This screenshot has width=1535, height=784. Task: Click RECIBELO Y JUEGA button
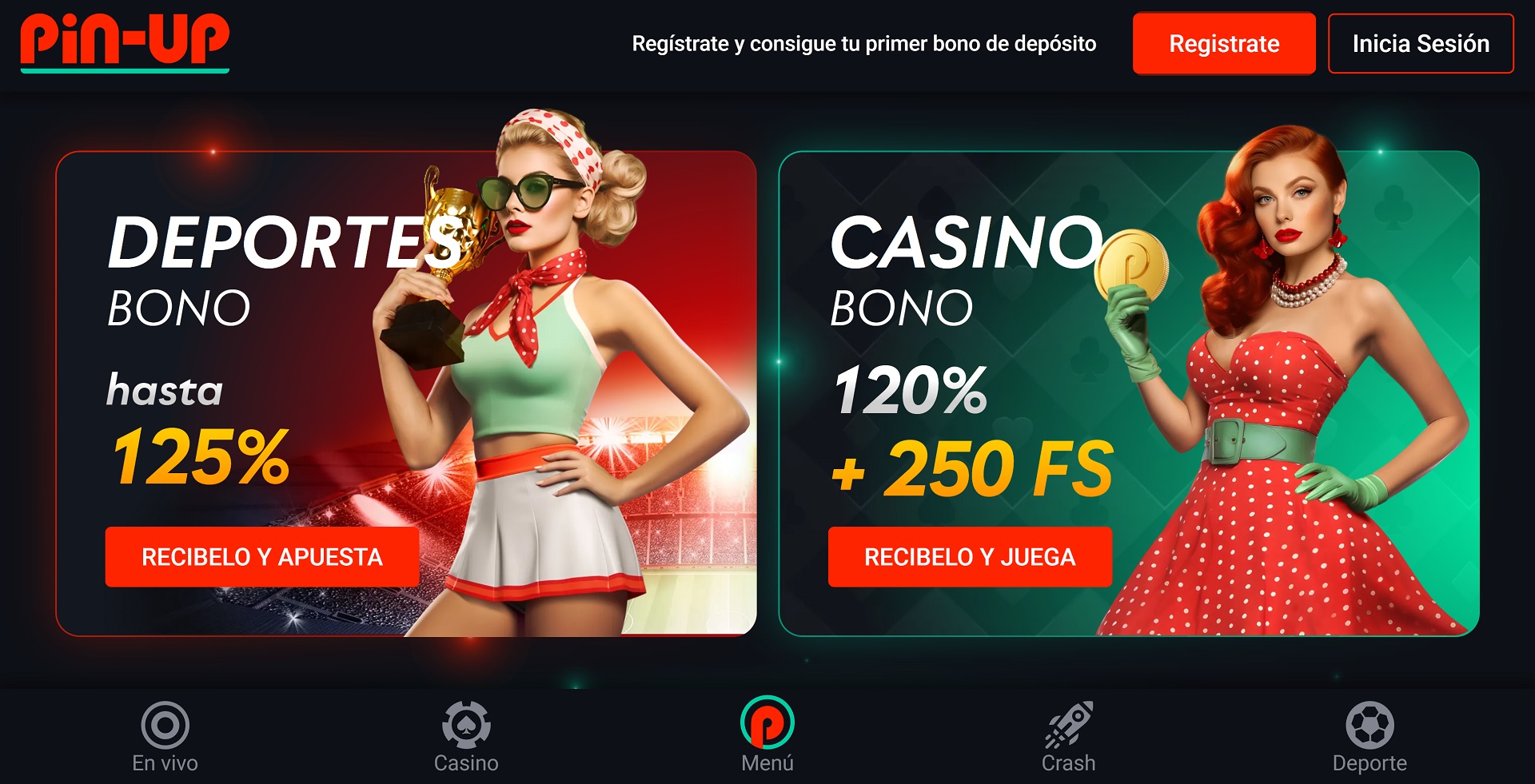click(x=970, y=557)
